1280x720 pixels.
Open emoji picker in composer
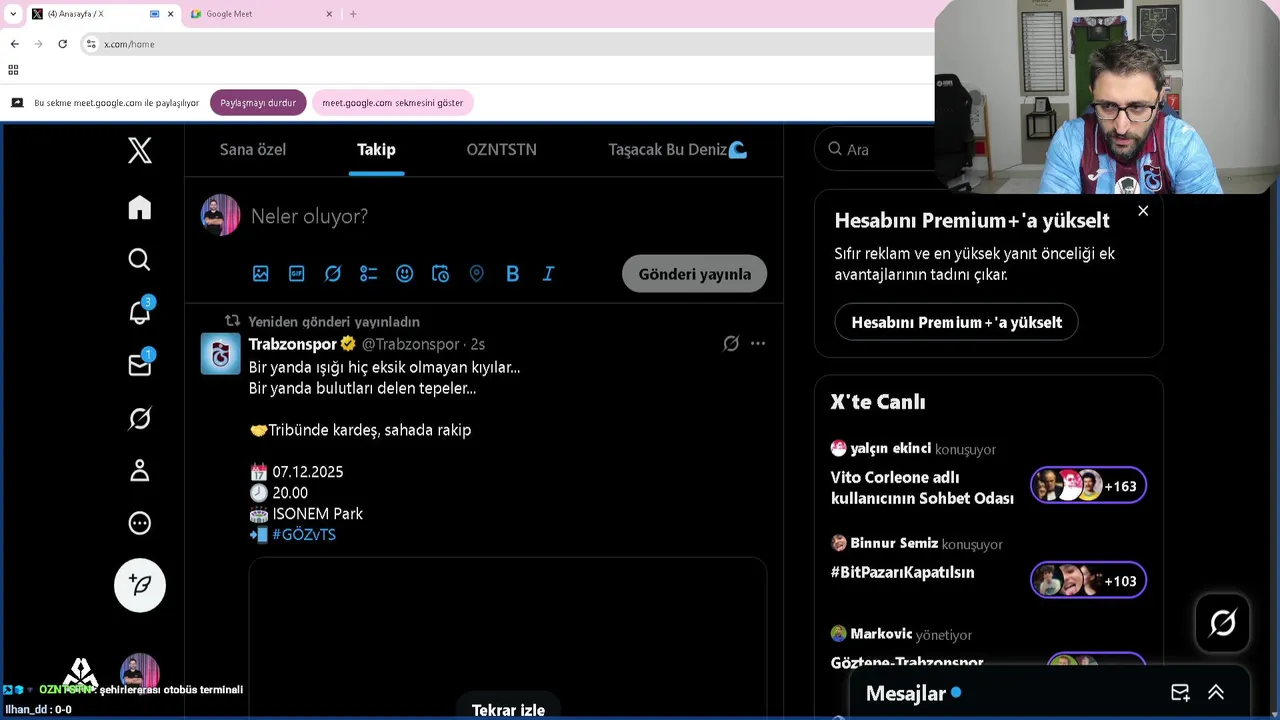(405, 273)
